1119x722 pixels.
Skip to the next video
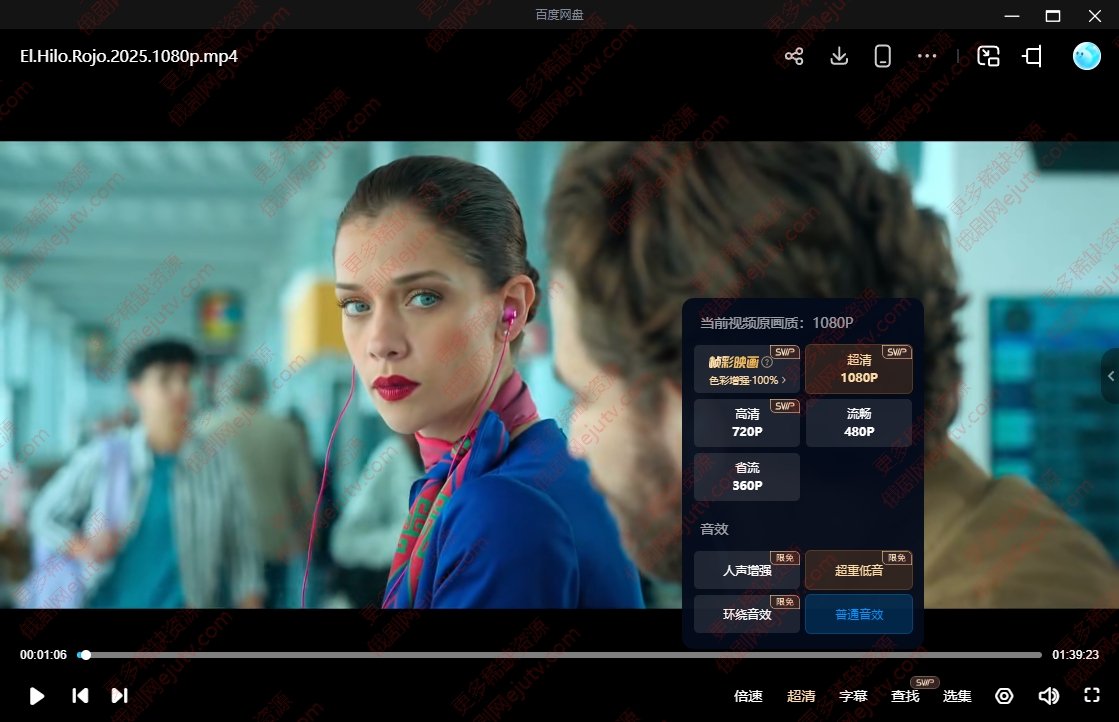(x=119, y=696)
